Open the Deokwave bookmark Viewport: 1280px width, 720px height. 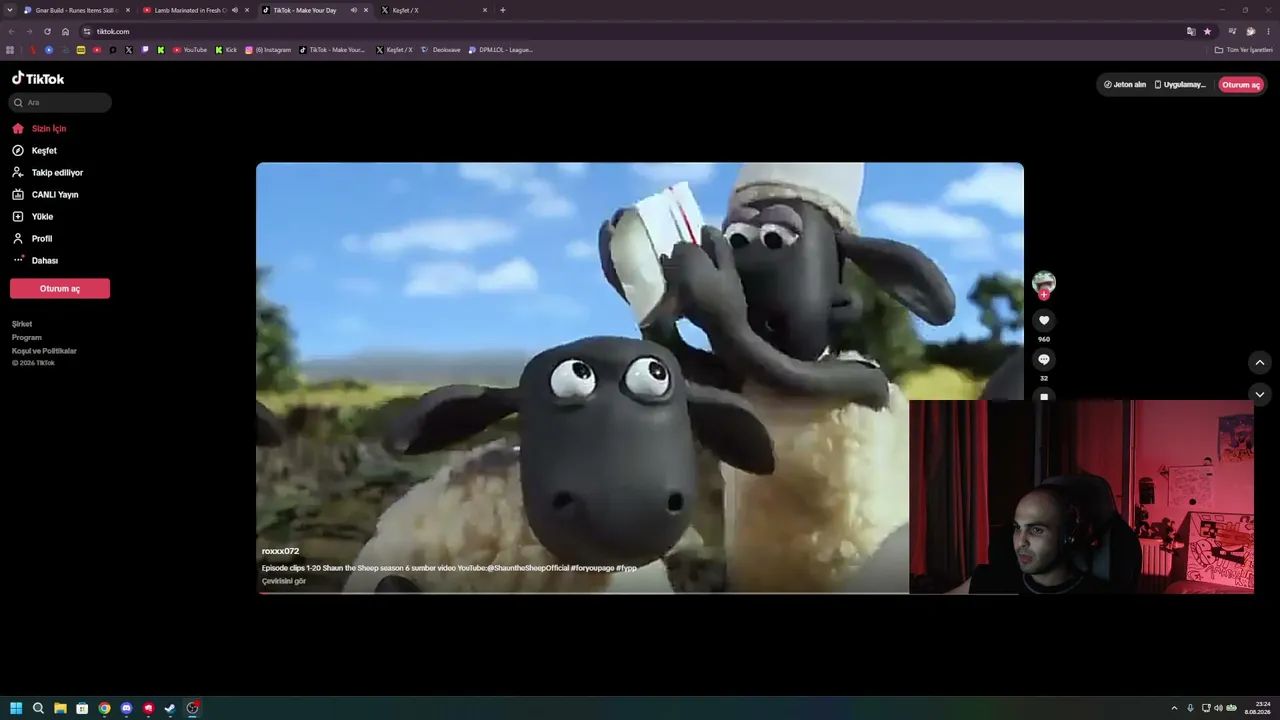coord(441,50)
